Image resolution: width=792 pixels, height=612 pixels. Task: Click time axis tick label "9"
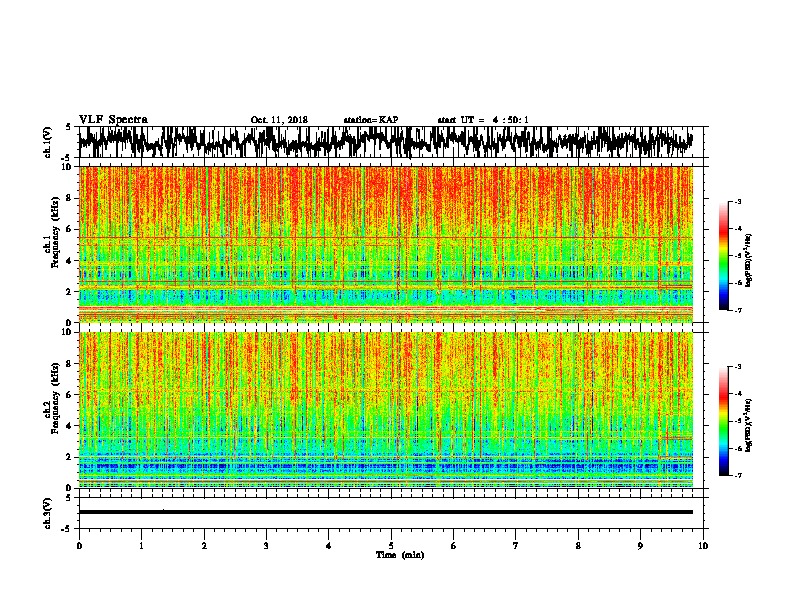pyautogui.click(x=640, y=546)
